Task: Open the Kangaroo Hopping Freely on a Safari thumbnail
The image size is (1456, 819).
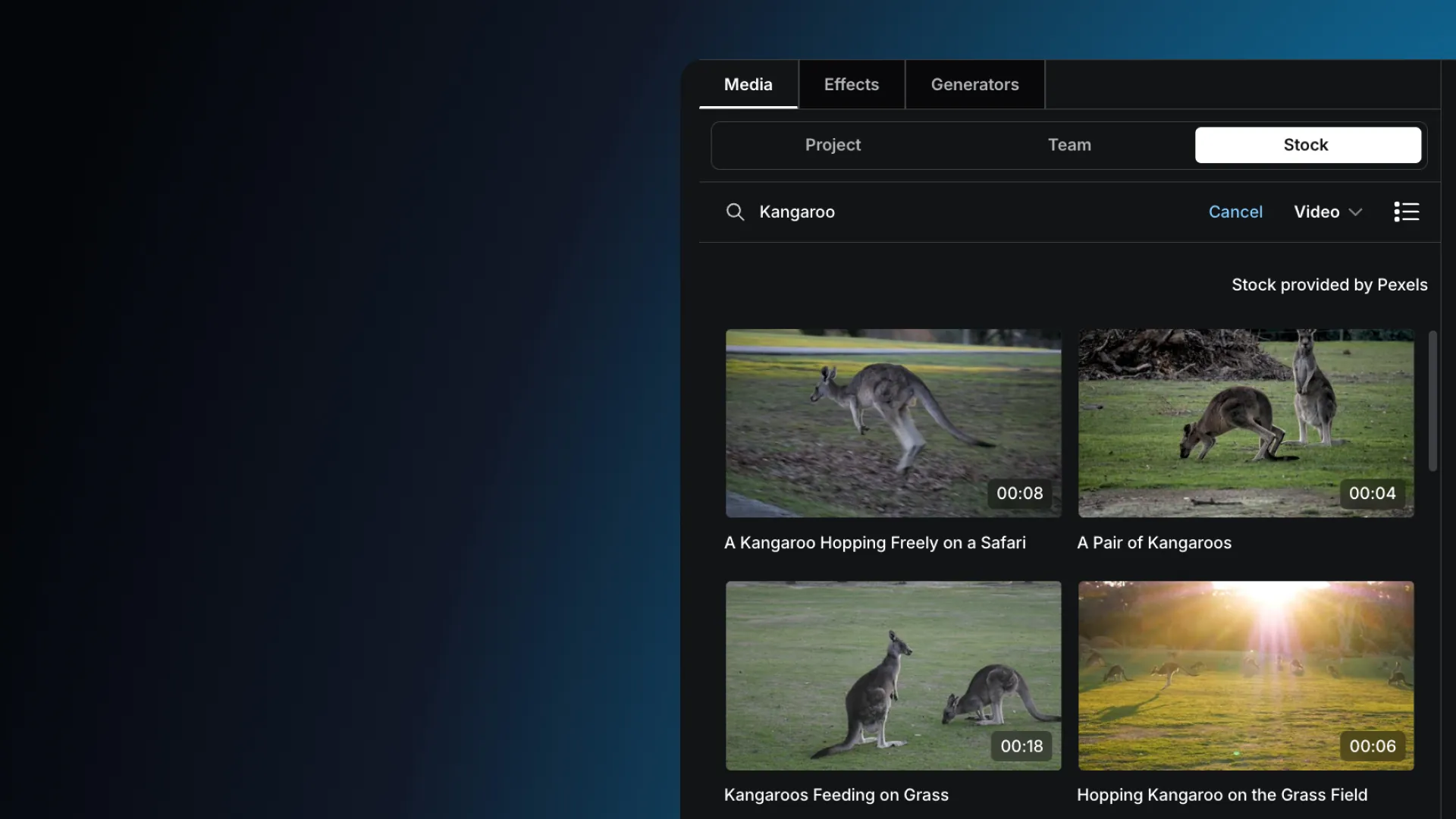Action: [x=893, y=422]
